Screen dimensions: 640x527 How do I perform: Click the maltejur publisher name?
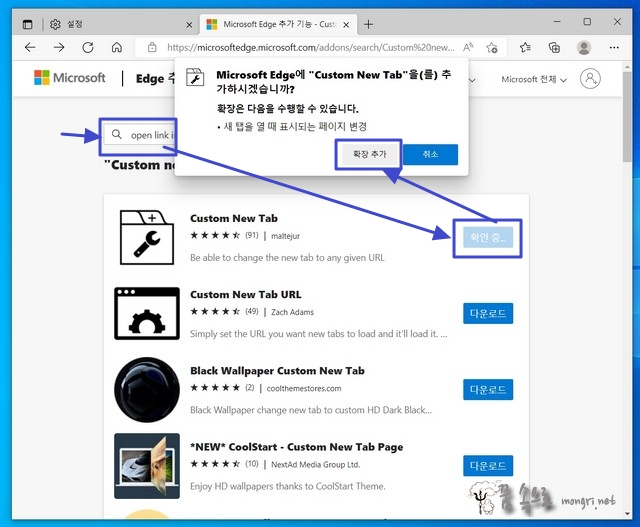286,236
